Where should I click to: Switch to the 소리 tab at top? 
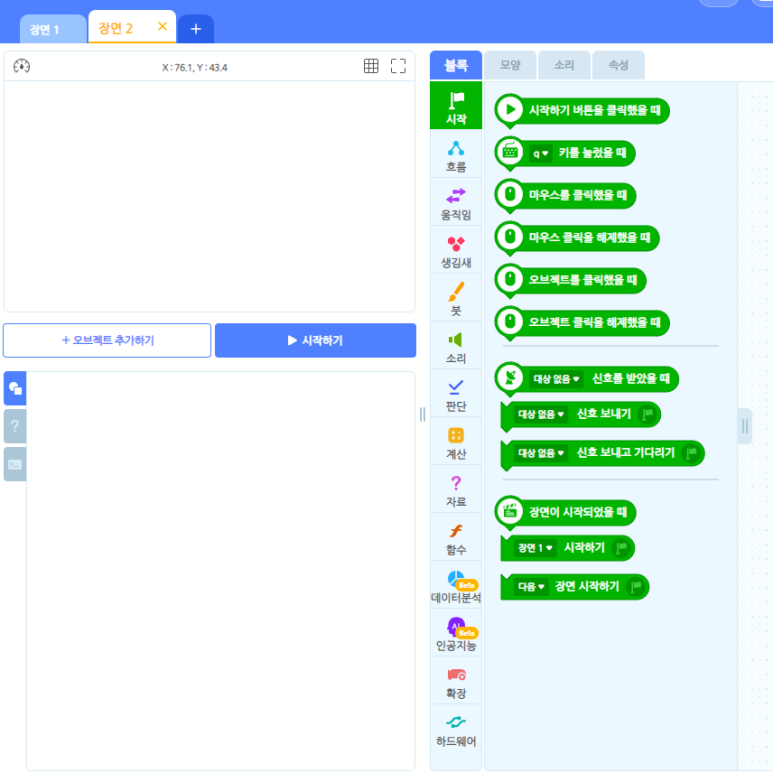point(564,65)
